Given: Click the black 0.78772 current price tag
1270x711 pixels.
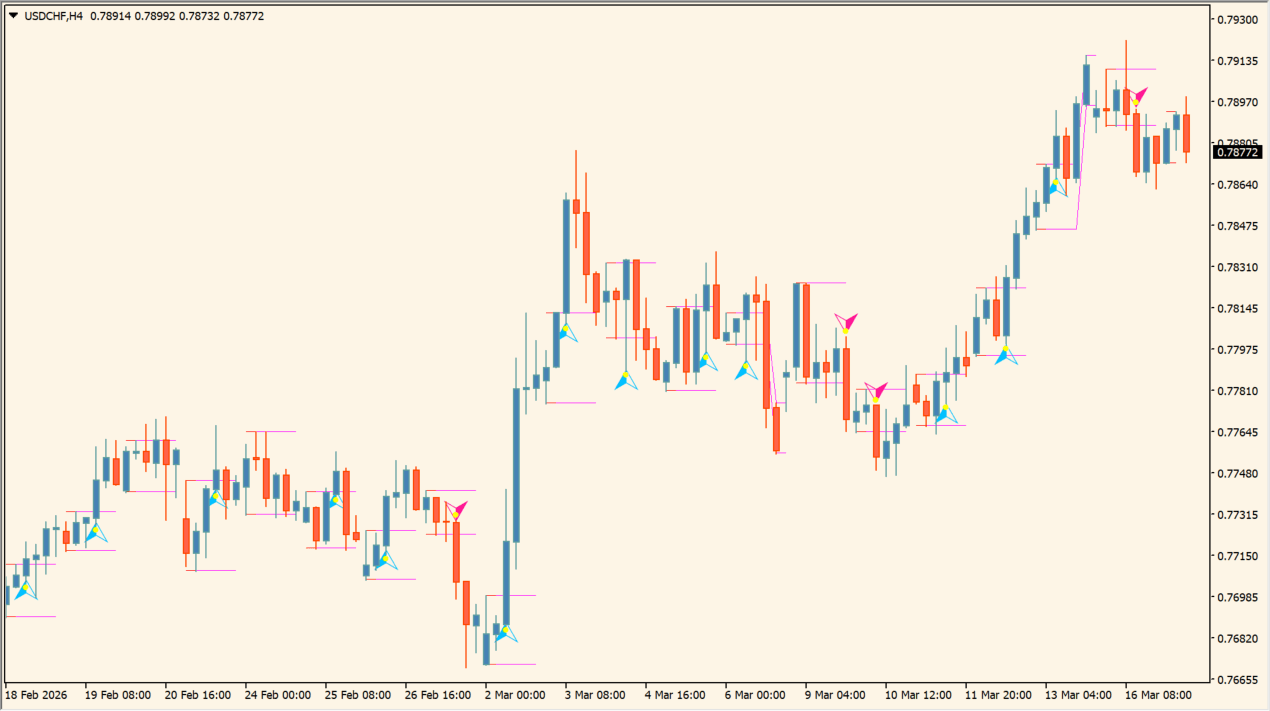Looking at the screenshot, I should point(1238,152).
